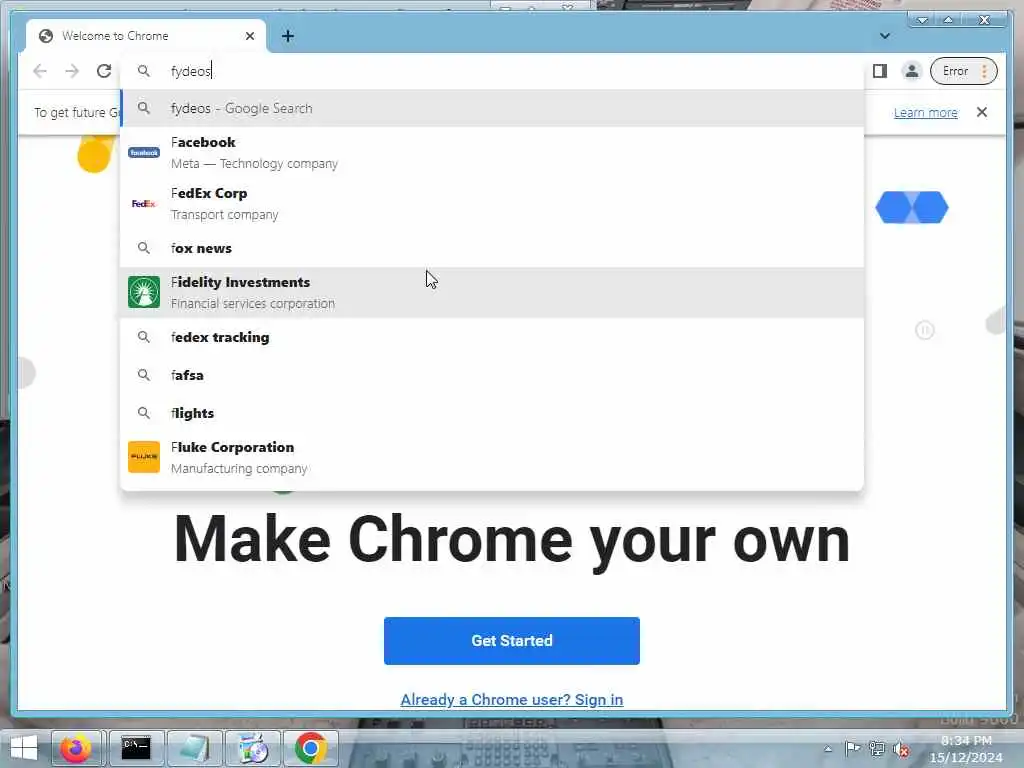The image size is (1024, 768).
Task: Choose the Fluke Corporation suggestion
Action: coord(492,457)
